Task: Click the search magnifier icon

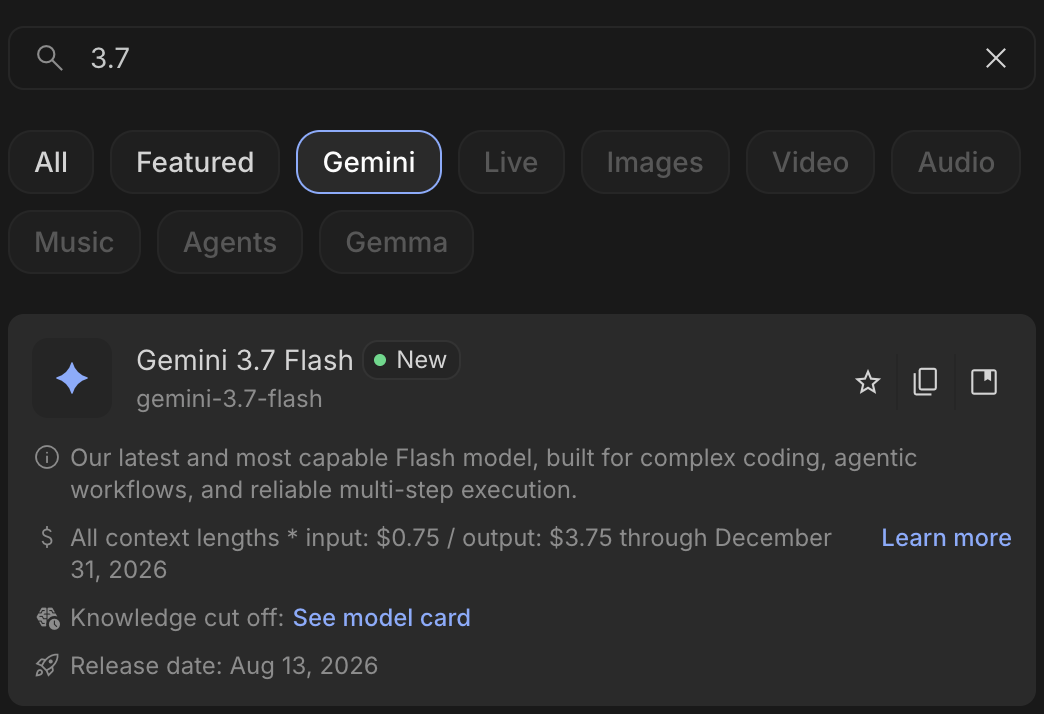Action: click(x=49, y=58)
